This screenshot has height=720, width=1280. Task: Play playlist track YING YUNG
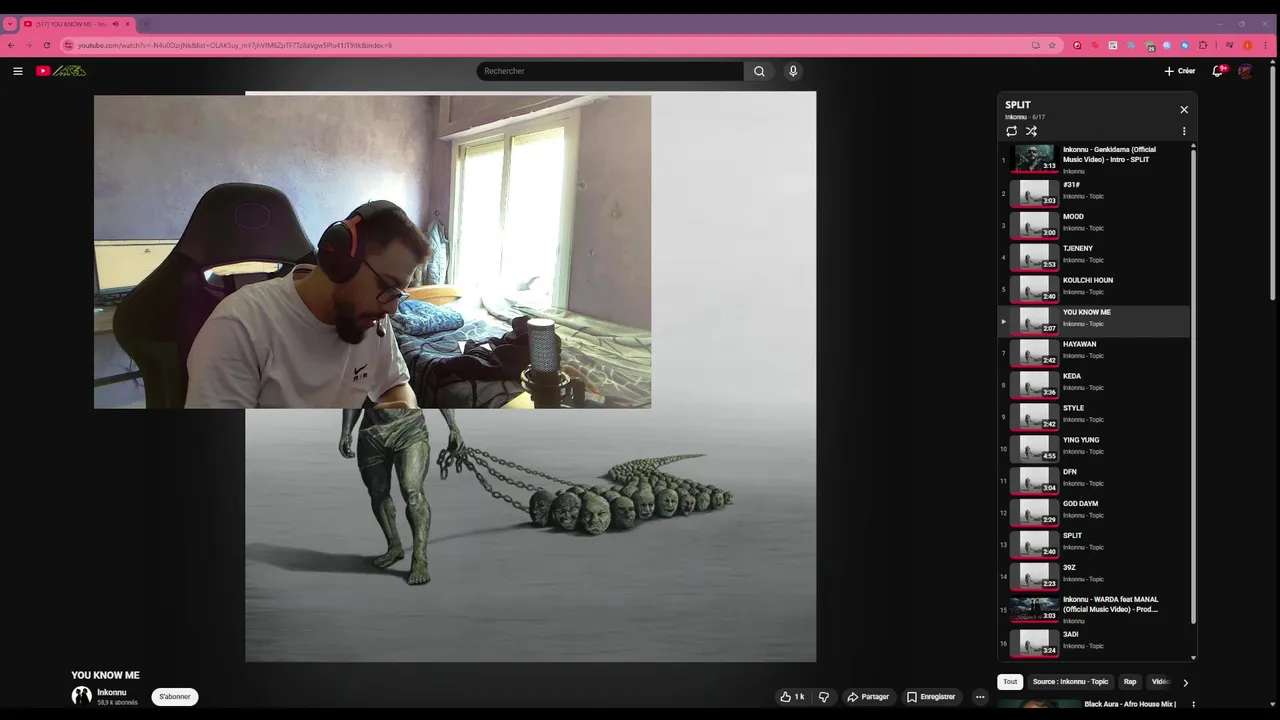click(x=1094, y=448)
